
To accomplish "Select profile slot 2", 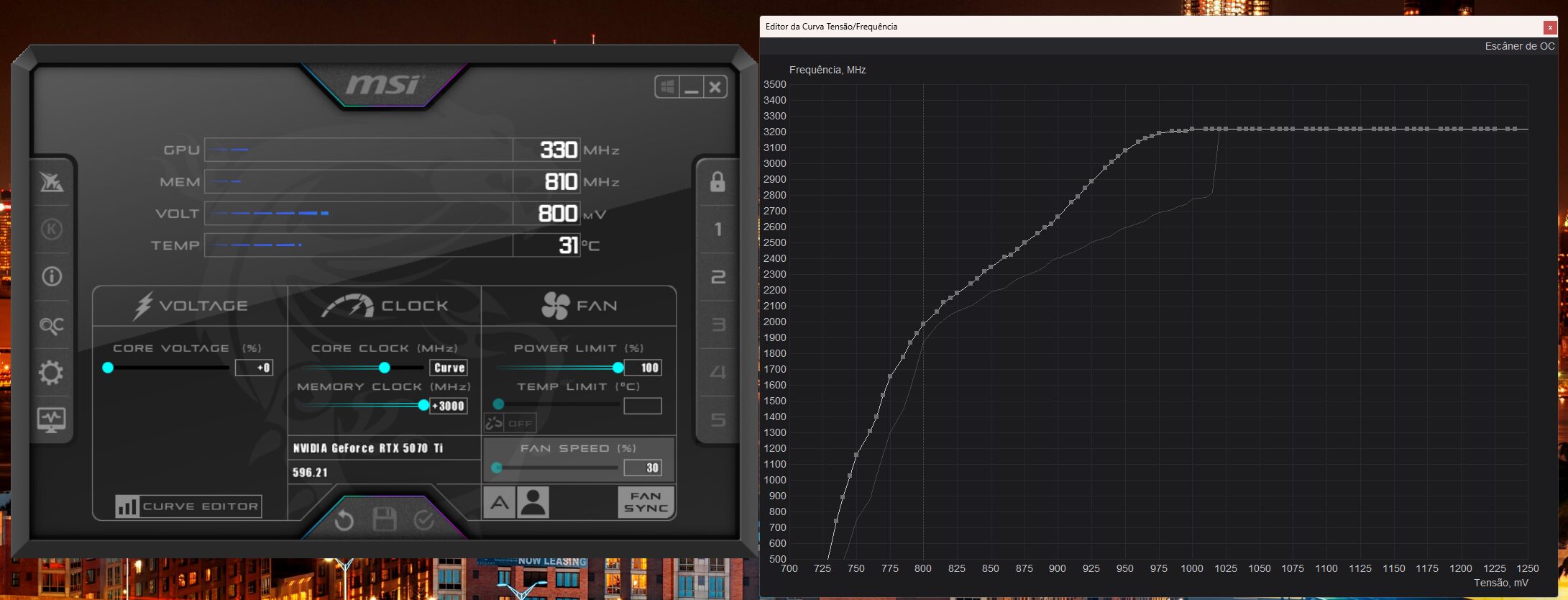I will 717,277.
